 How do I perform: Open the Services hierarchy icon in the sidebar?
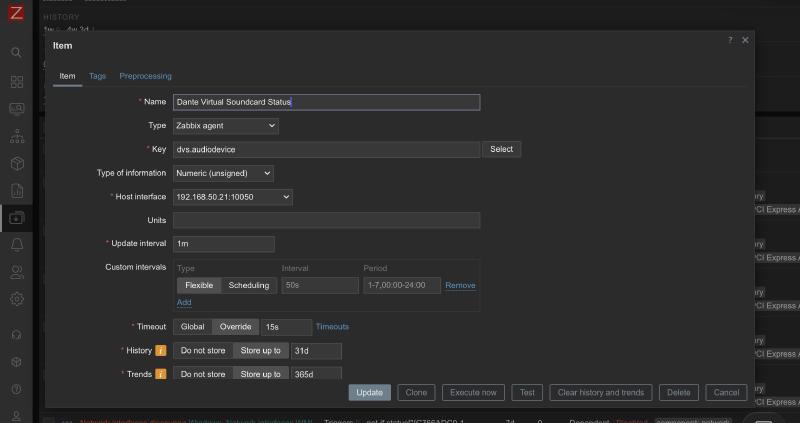tap(17, 136)
